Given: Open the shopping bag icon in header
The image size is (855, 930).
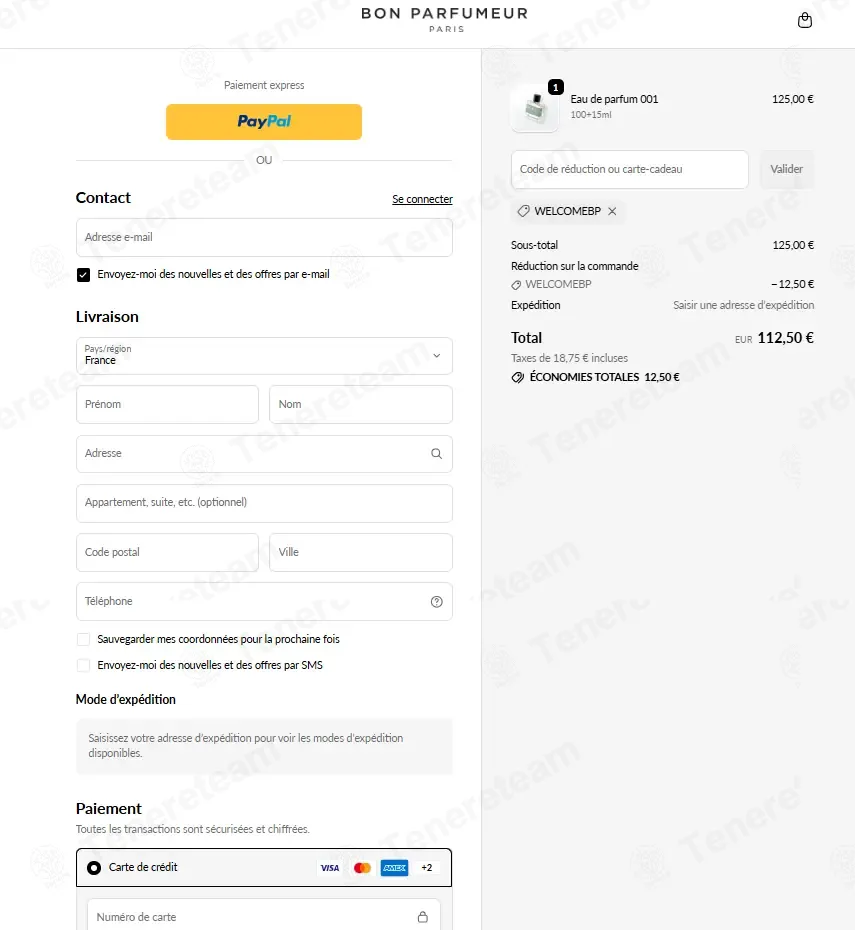Looking at the screenshot, I should point(805,20).
